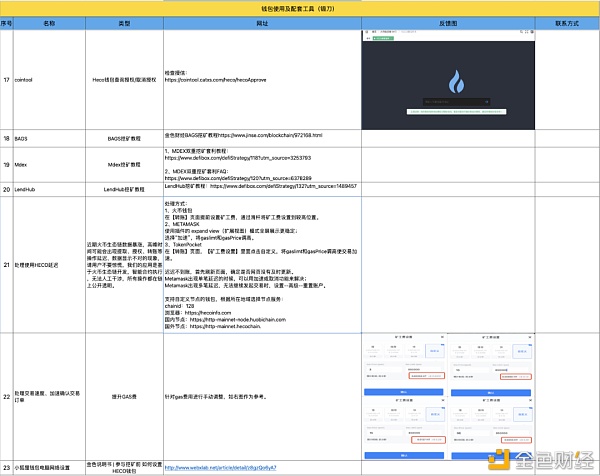Viewport: 600px width, 476px height.
Task: Select the 金色说明书 HECO钱包 type cell in row 23
Action: 124,468
